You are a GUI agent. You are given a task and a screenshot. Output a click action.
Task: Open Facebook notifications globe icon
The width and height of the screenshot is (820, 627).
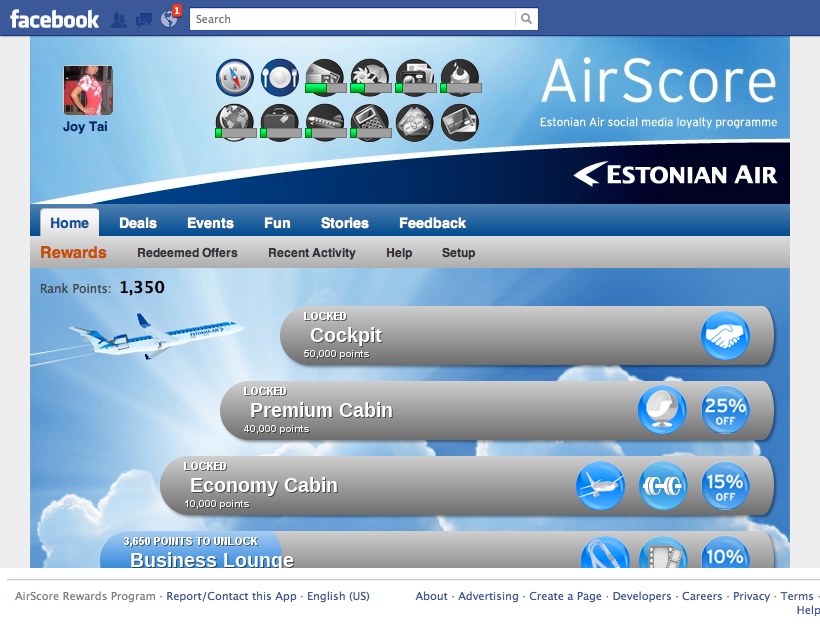coord(169,19)
